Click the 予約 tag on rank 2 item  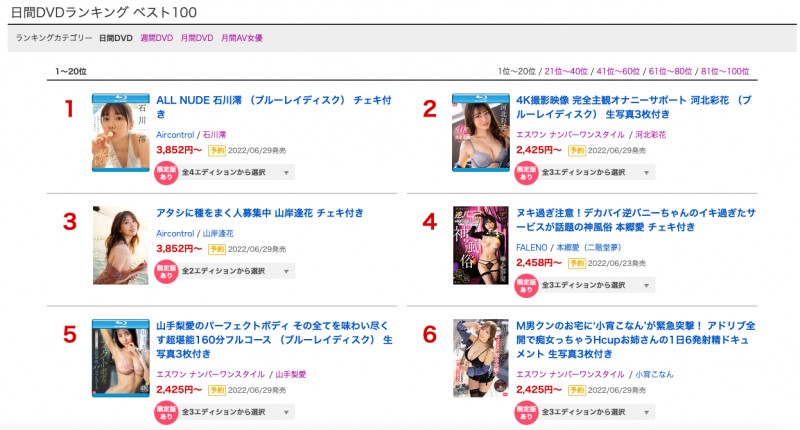575,150
